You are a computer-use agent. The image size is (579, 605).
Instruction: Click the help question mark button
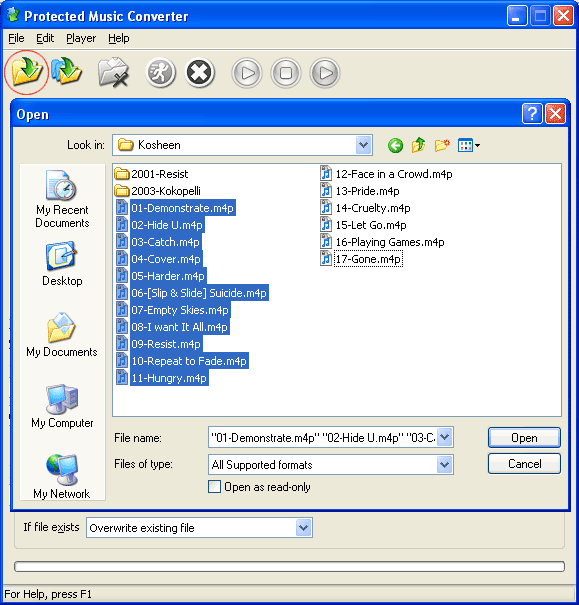pos(532,114)
